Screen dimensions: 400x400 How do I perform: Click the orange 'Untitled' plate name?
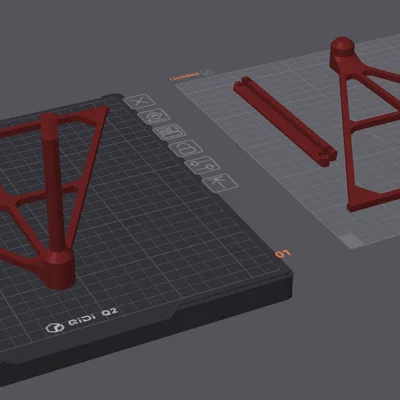185,76
